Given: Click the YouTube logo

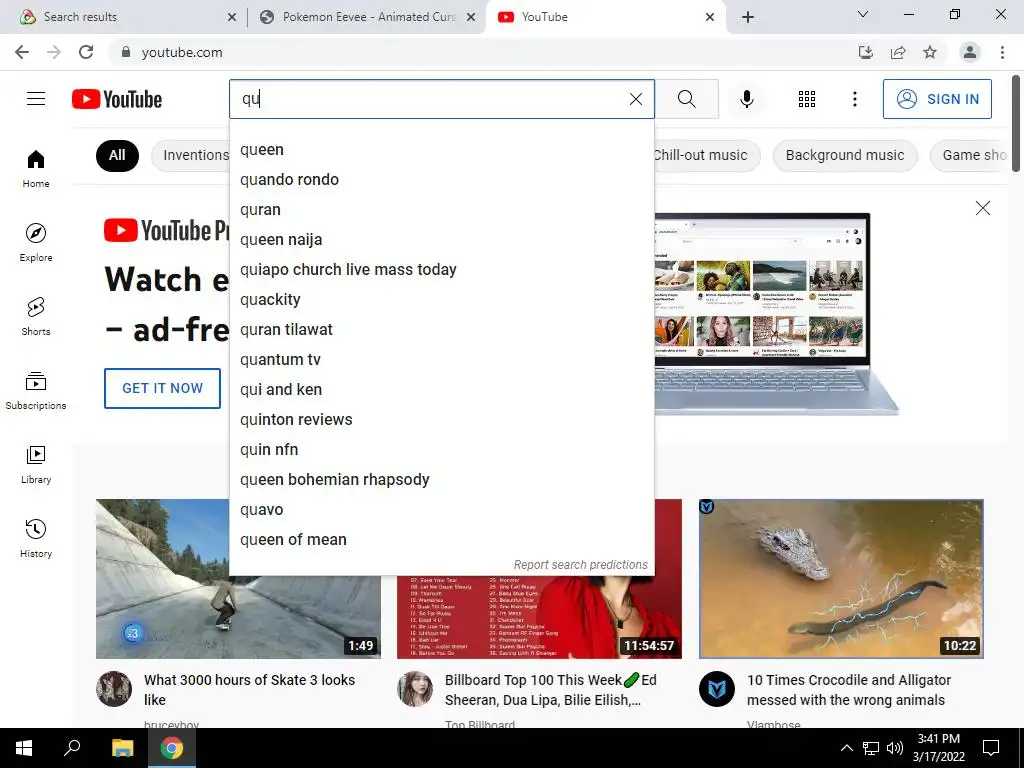Looking at the screenshot, I should (x=117, y=99).
